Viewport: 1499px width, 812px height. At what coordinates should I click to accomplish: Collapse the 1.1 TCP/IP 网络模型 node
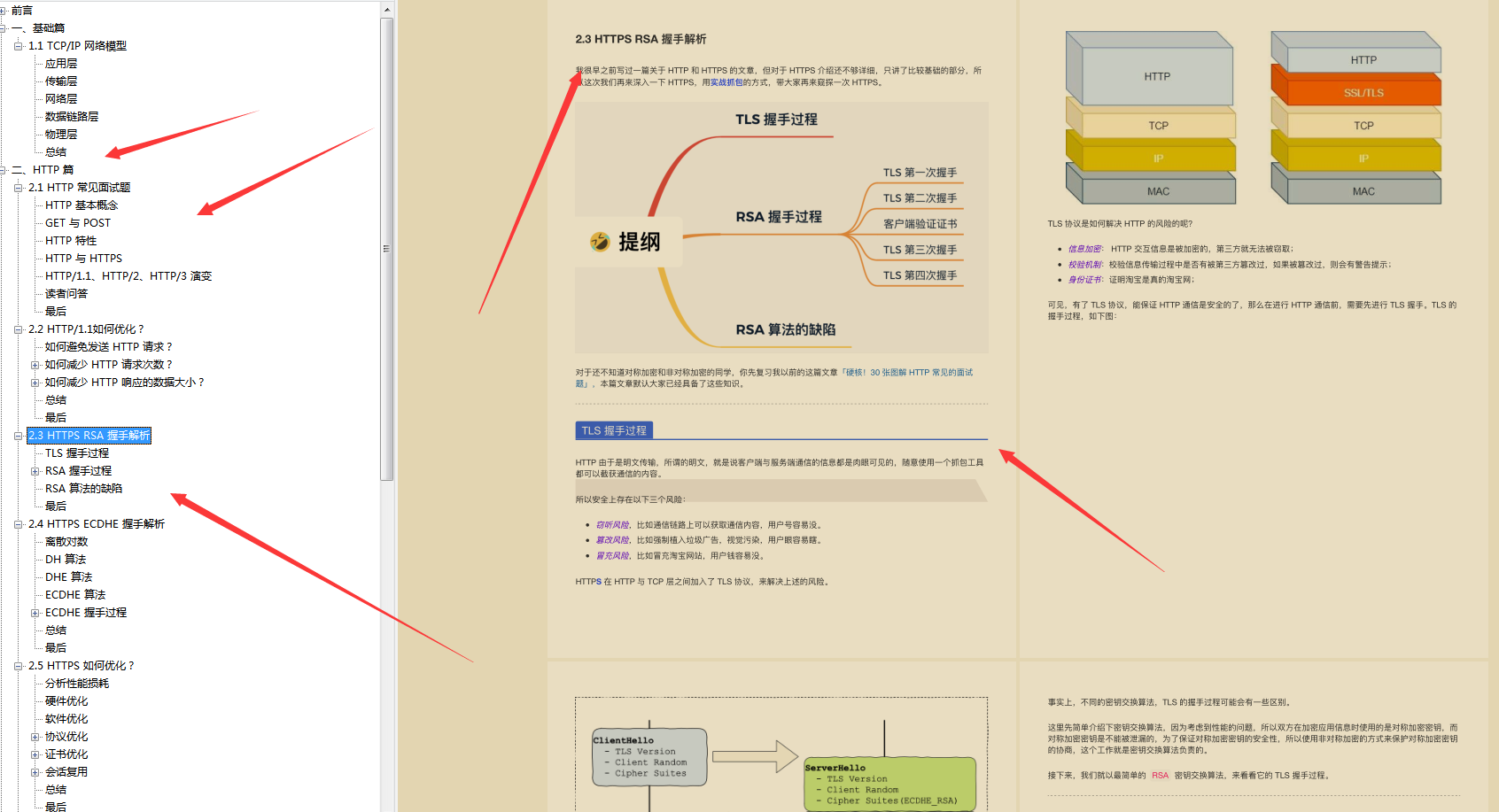coord(19,46)
